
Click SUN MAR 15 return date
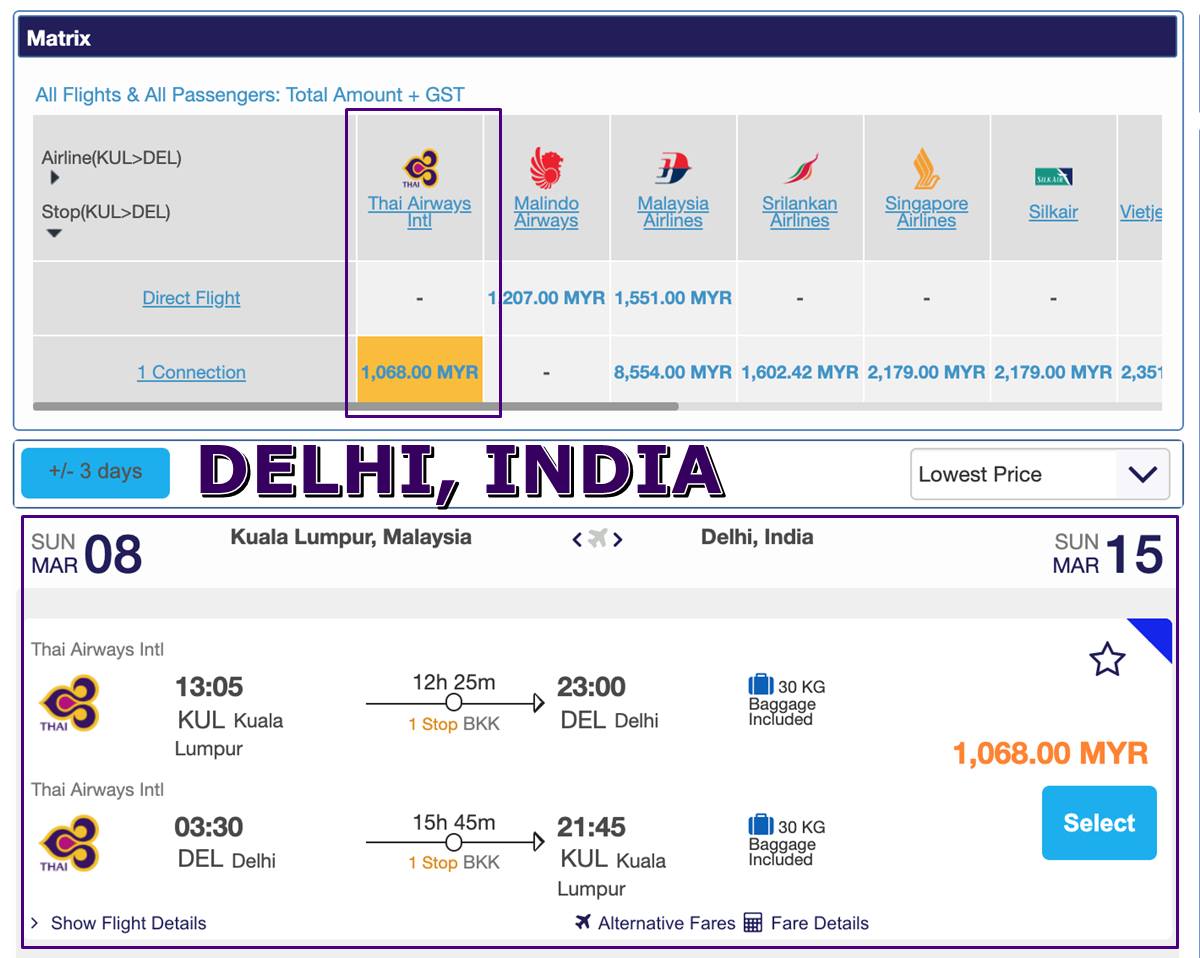(1108, 554)
